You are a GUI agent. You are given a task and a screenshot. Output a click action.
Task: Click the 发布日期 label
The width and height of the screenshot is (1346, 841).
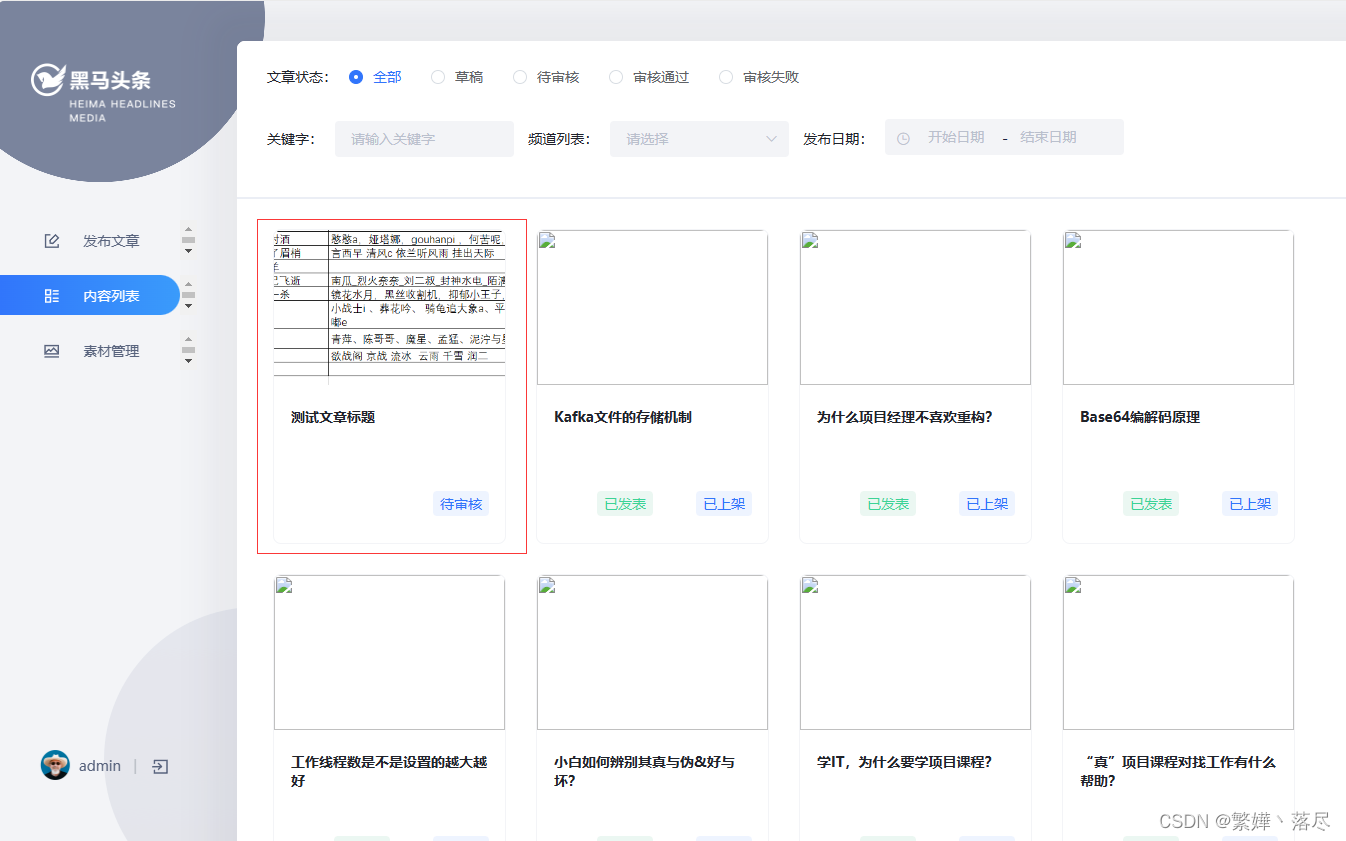833,139
